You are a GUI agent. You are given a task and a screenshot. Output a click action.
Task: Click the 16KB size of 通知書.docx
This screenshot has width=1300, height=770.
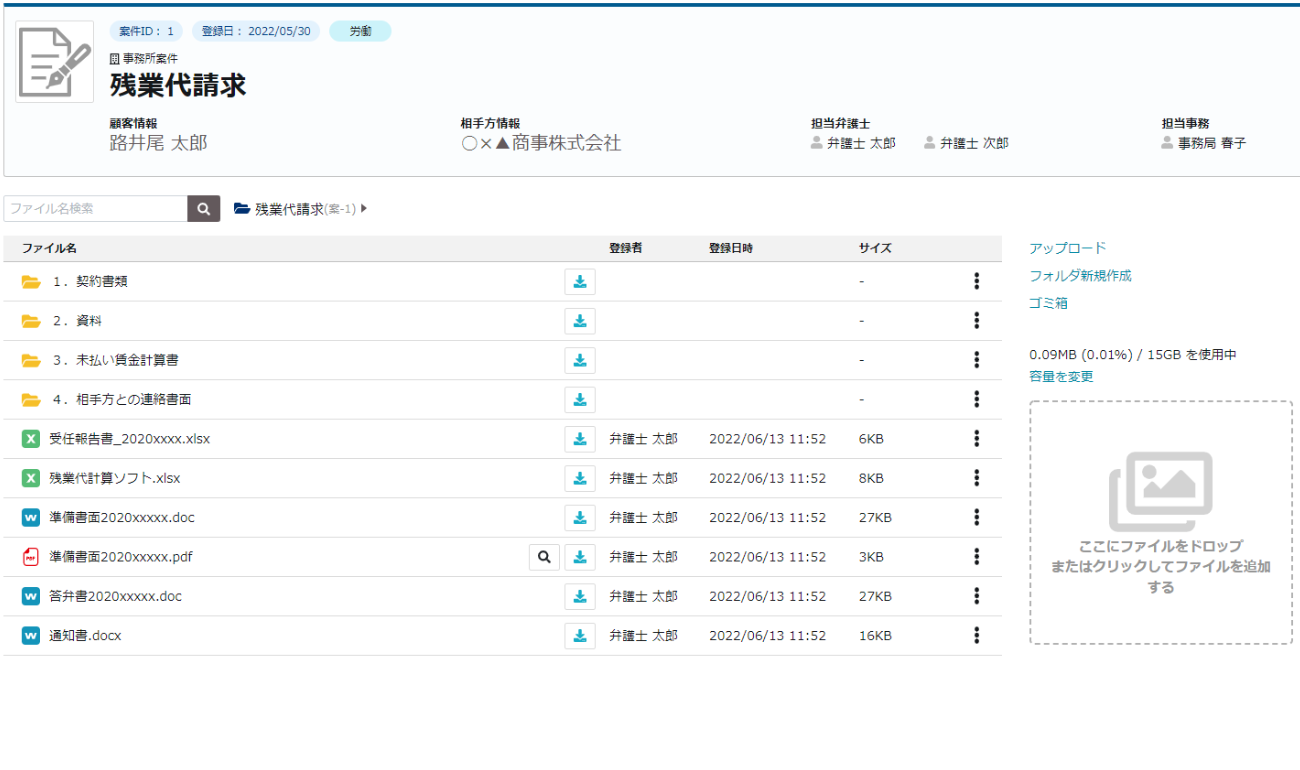[875, 636]
